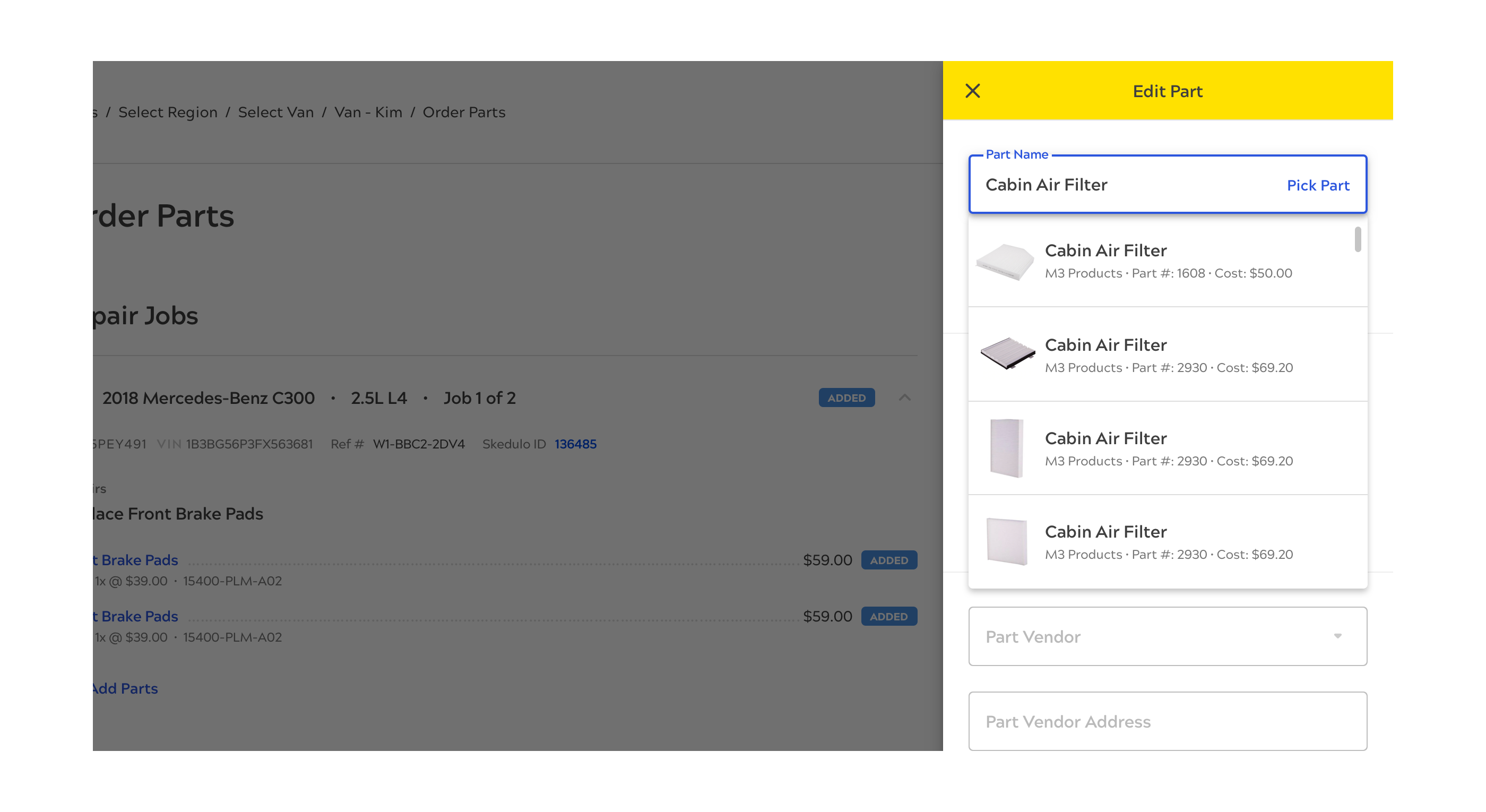The width and height of the screenshot is (1486, 812).
Task: Click the ADDED badge on Job 1
Action: click(x=846, y=398)
